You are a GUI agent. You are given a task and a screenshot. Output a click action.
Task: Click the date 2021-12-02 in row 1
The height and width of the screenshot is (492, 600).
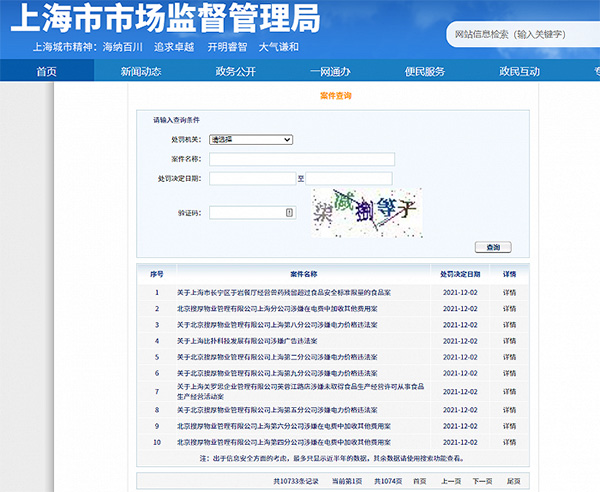(460, 293)
